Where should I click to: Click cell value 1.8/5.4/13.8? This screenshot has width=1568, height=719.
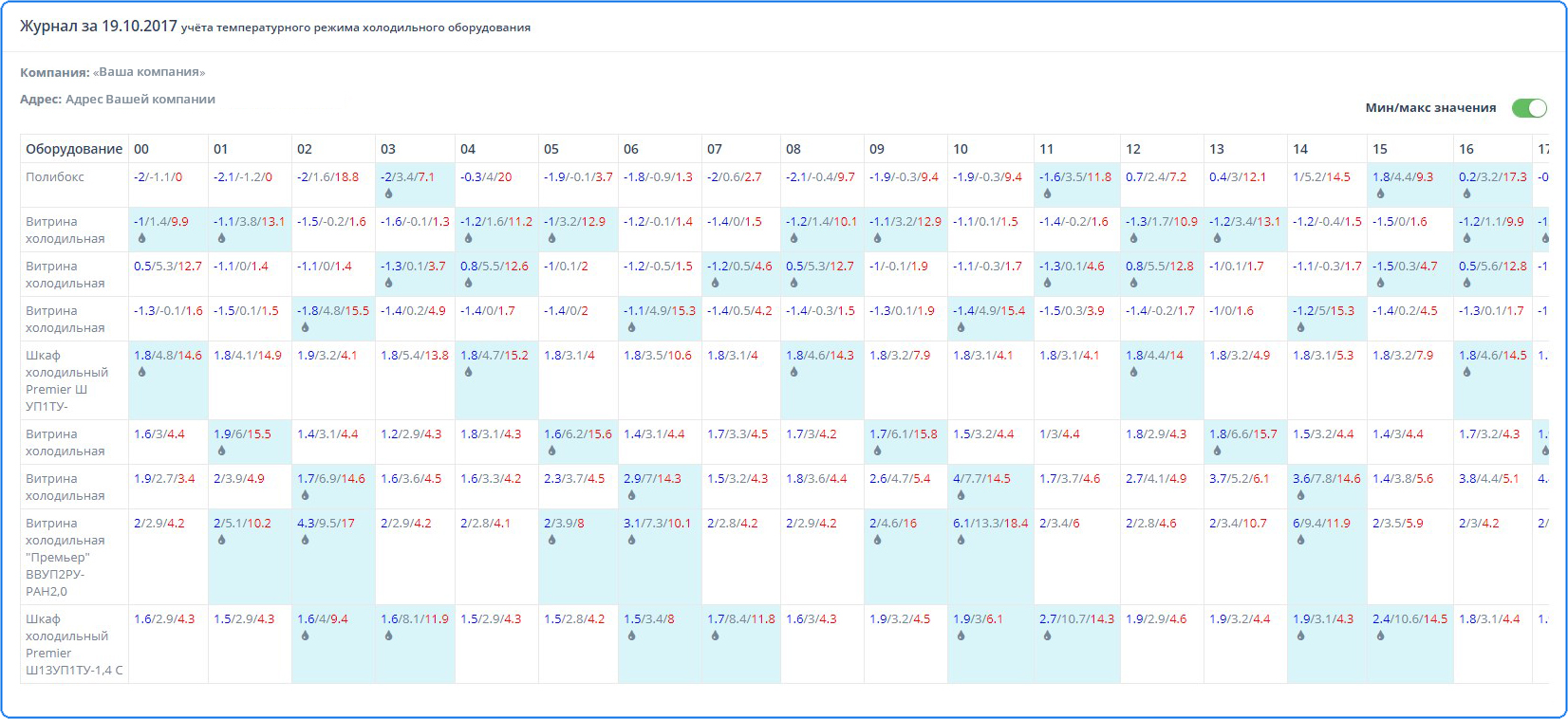pyautogui.click(x=415, y=356)
